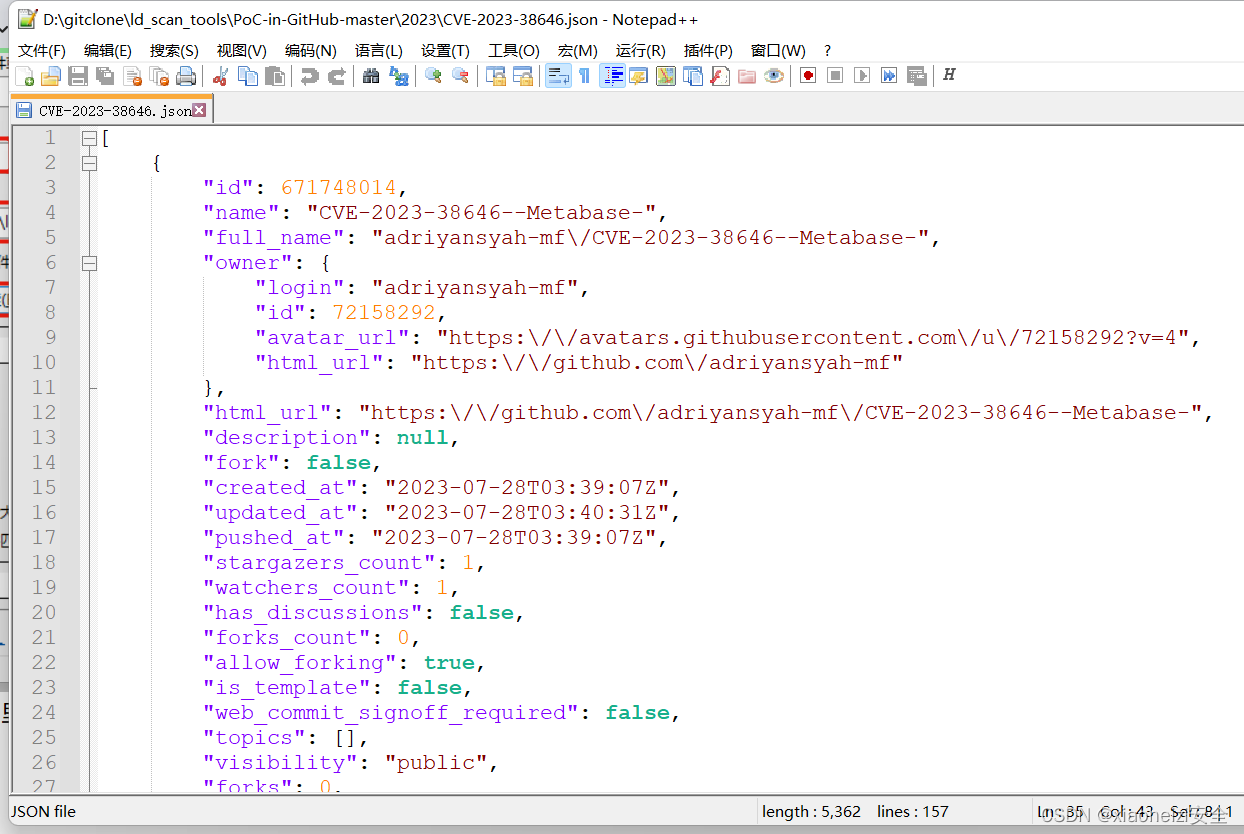
Task: Open the Replace dialog toolbar icon
Action: point(398,76)
